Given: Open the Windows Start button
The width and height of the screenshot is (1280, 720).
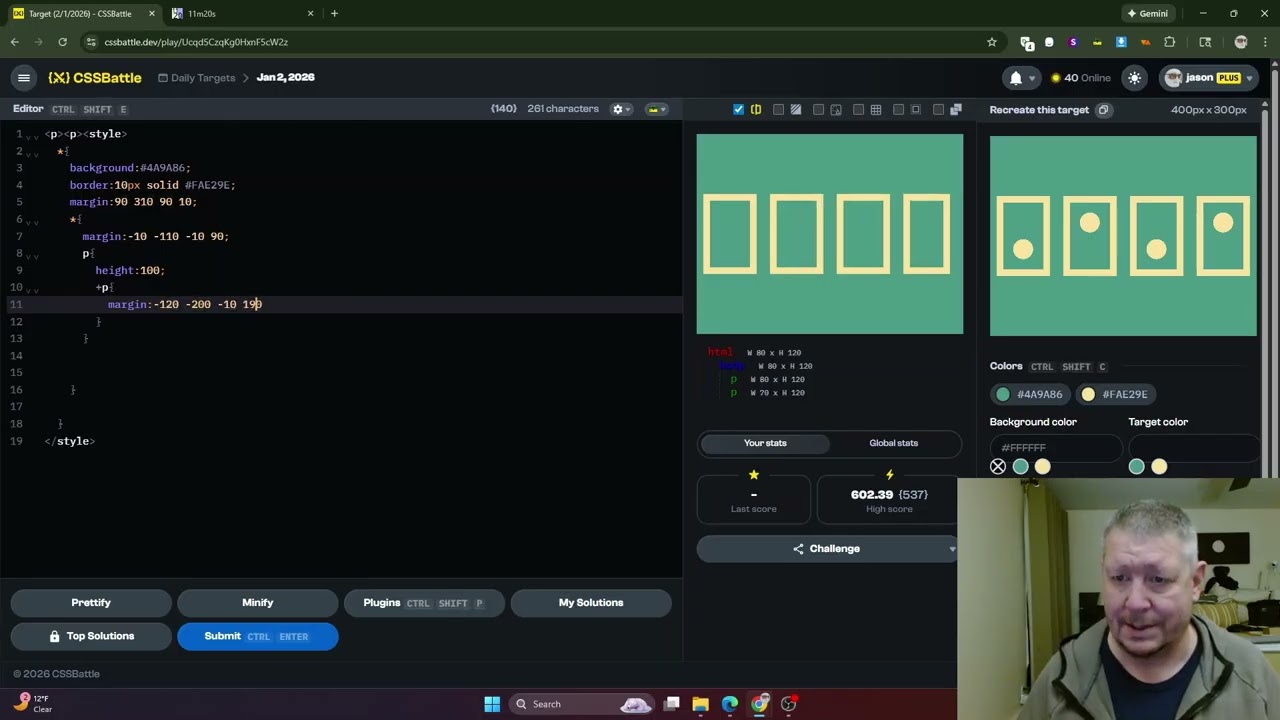Looking at the screenshot, I should coord(492,704).
